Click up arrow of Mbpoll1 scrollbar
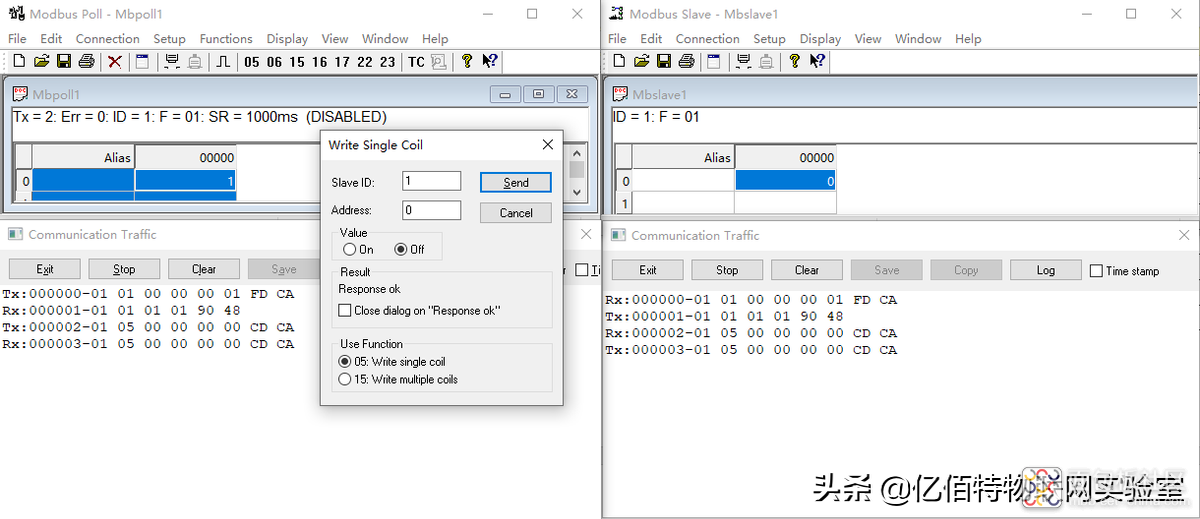 (576, 153)
